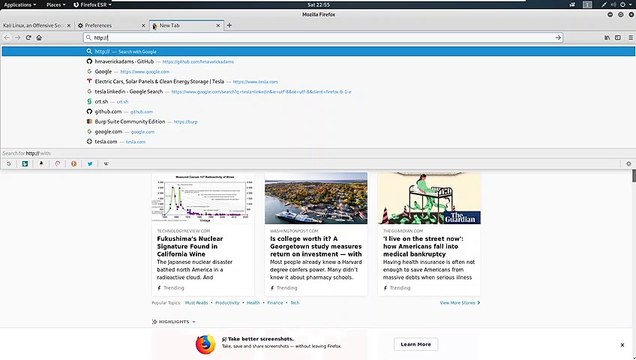This screenshot has width=636, height=360.
Task: Go back using the back arrow
Action: [x=7, y=38]
